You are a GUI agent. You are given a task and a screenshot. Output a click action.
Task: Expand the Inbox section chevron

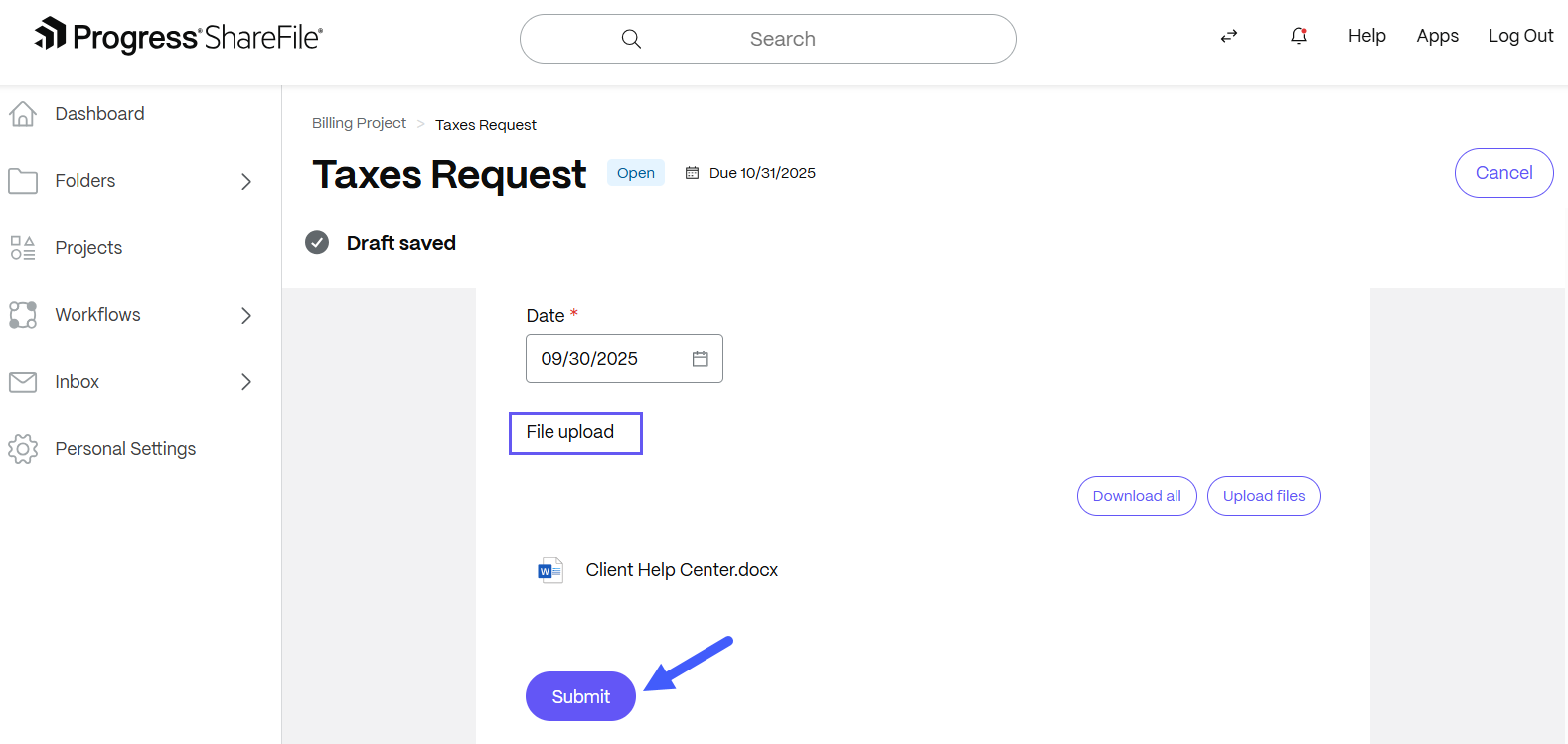pyautogui.click(x=246, y=382)
